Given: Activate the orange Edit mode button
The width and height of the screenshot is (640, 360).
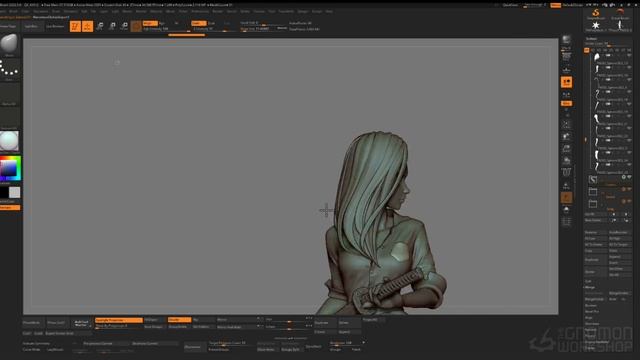Looking at the screenshot, I should (x=76, y=27).
